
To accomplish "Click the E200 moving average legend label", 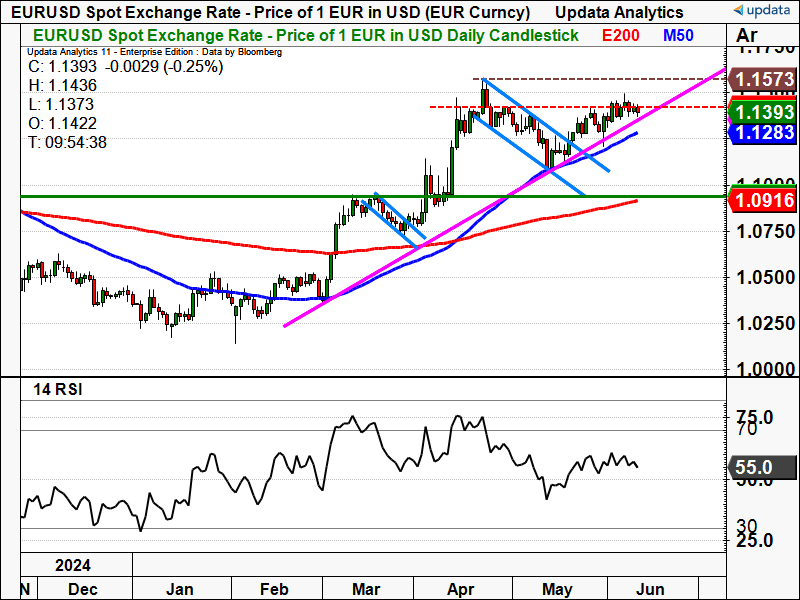I will coord(620,35).
